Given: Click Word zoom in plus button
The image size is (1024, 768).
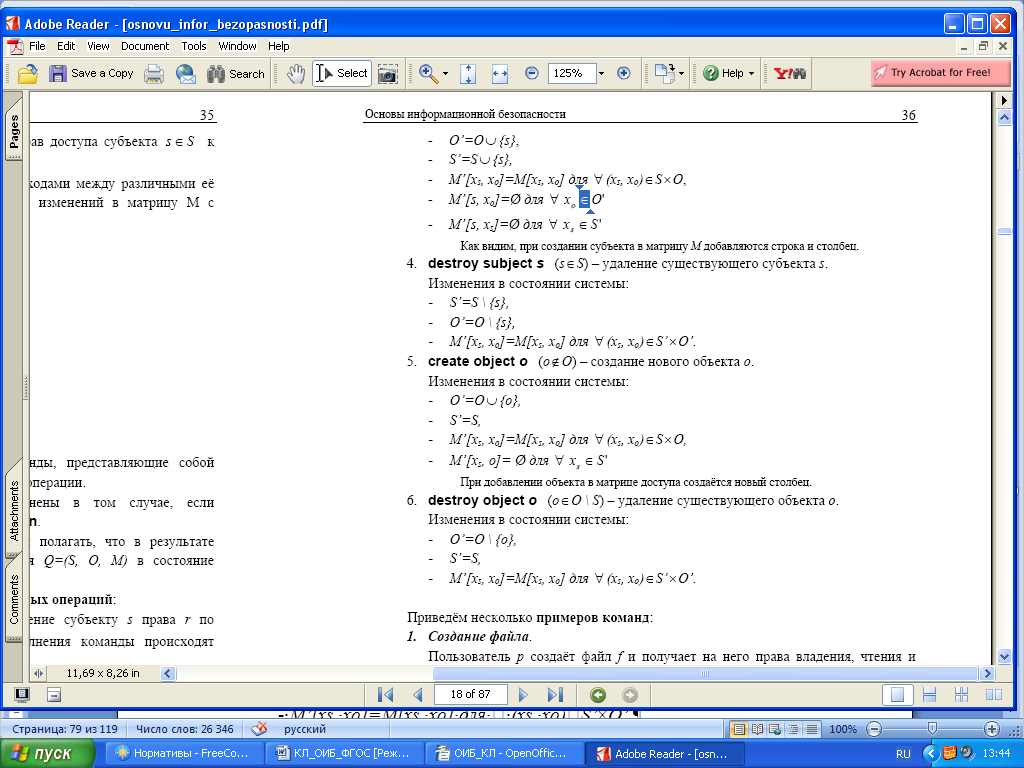Looking at the screenshot, I should click(x=991, y=729).
